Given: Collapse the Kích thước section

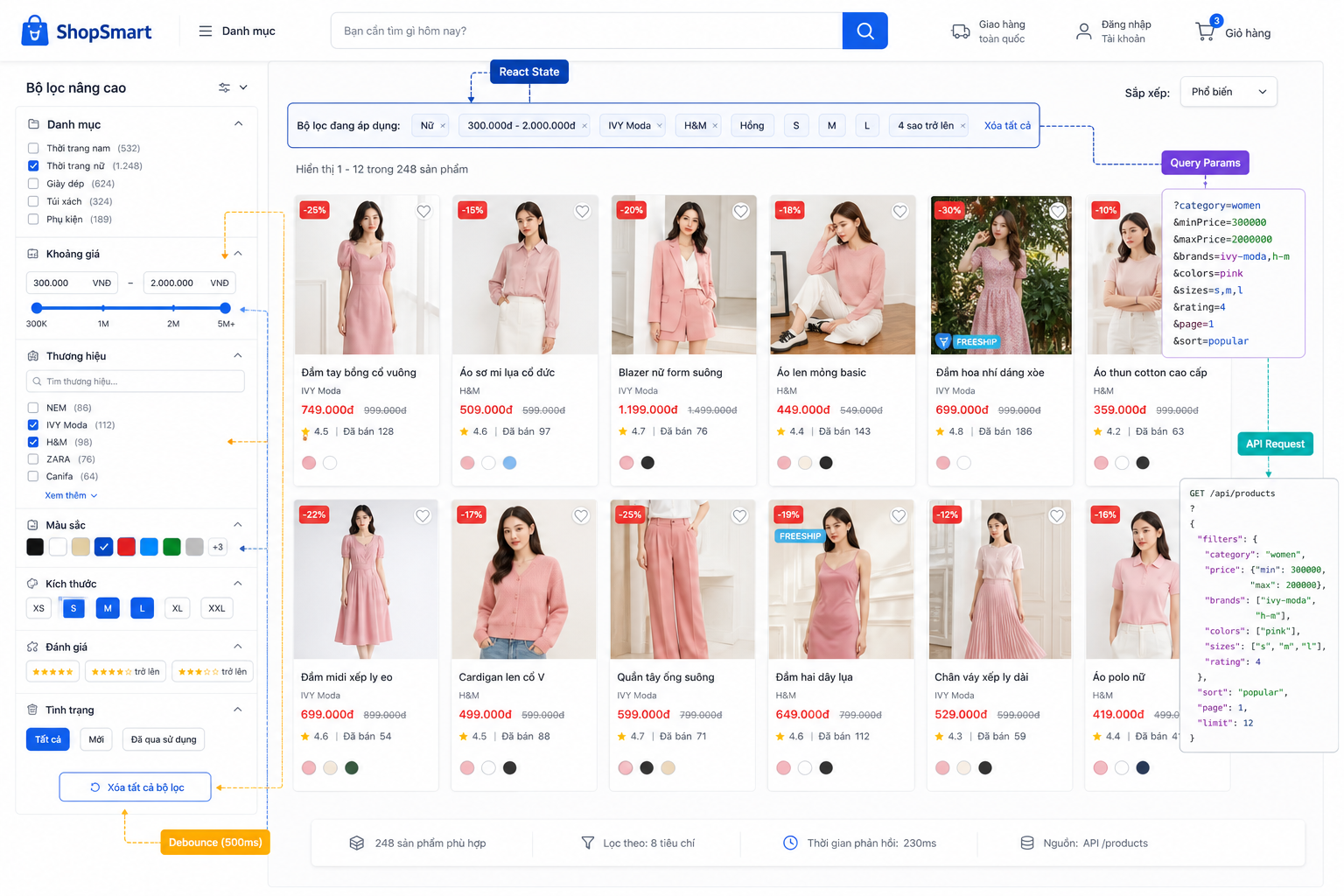Looking at the screenshot, I should [x=238, y=583].
